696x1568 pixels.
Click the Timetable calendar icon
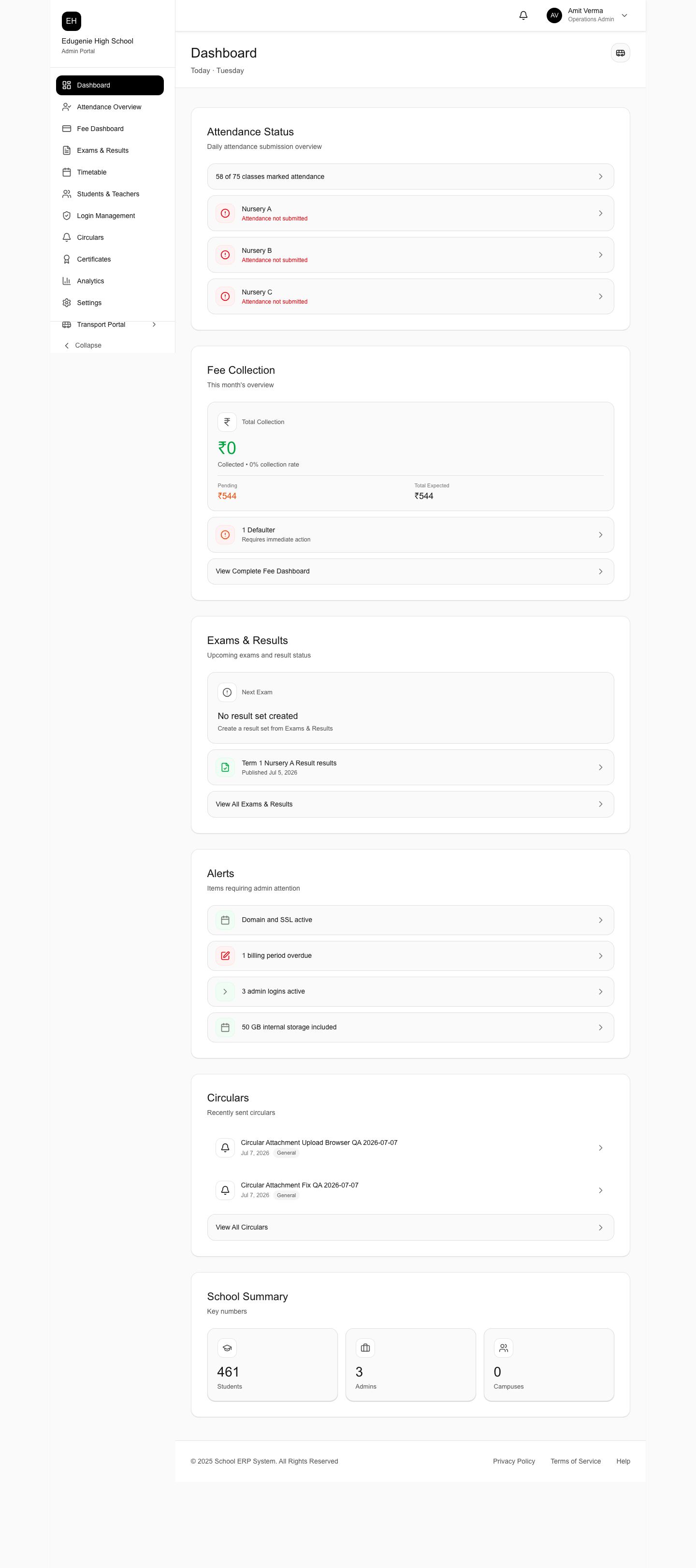[67, 172]
